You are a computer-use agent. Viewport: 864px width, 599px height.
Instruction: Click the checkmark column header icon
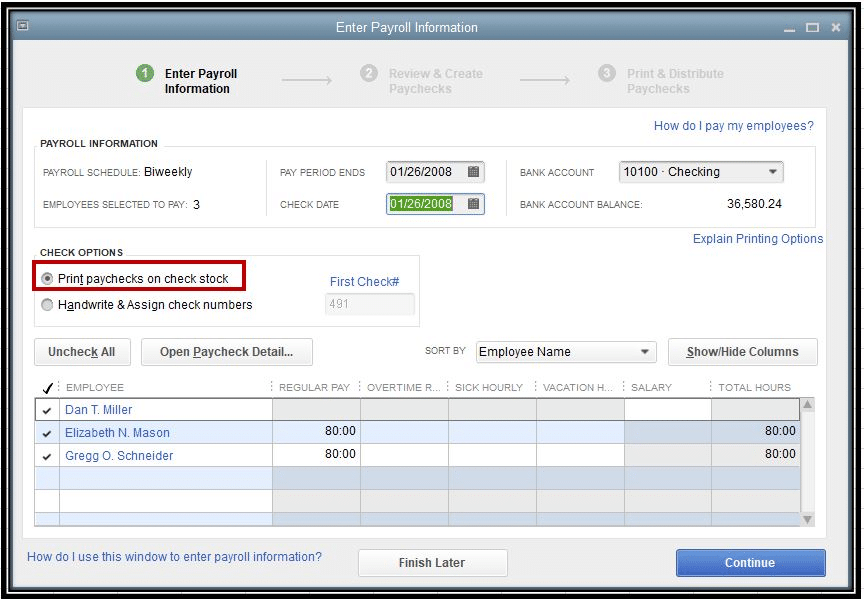click(46, 388)
